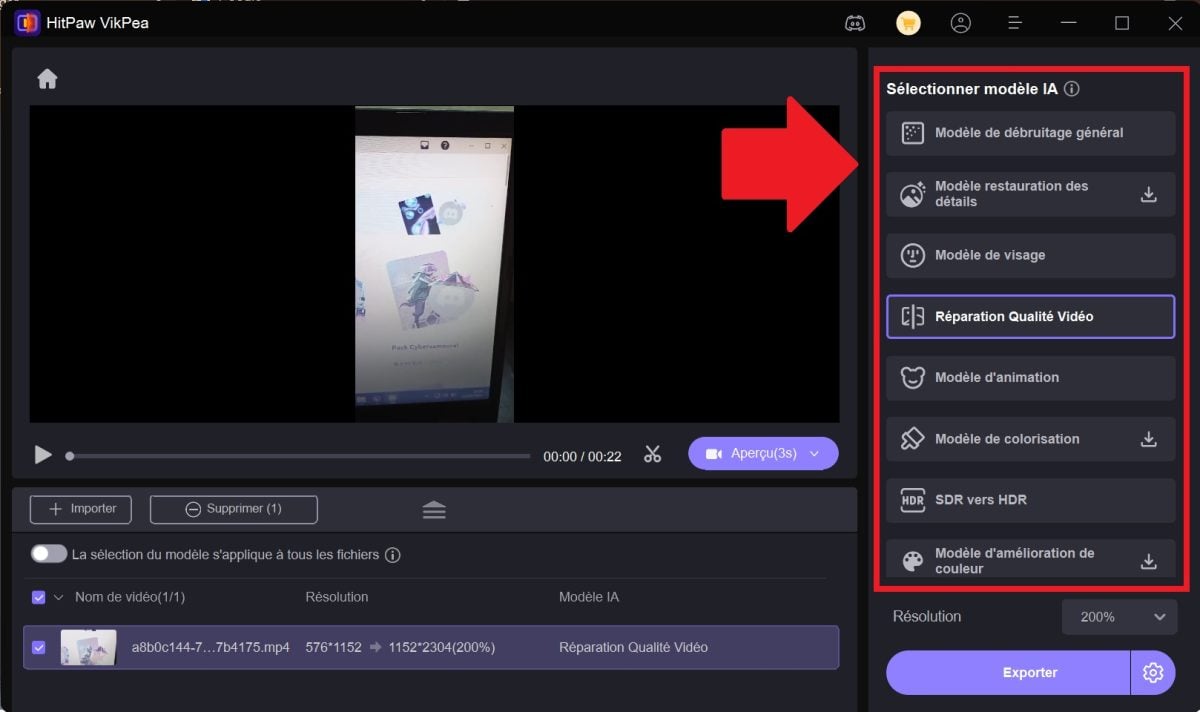Open the Discord community icon
Image resolution: width=1200 pixels, height=712 pixels.
854,23
